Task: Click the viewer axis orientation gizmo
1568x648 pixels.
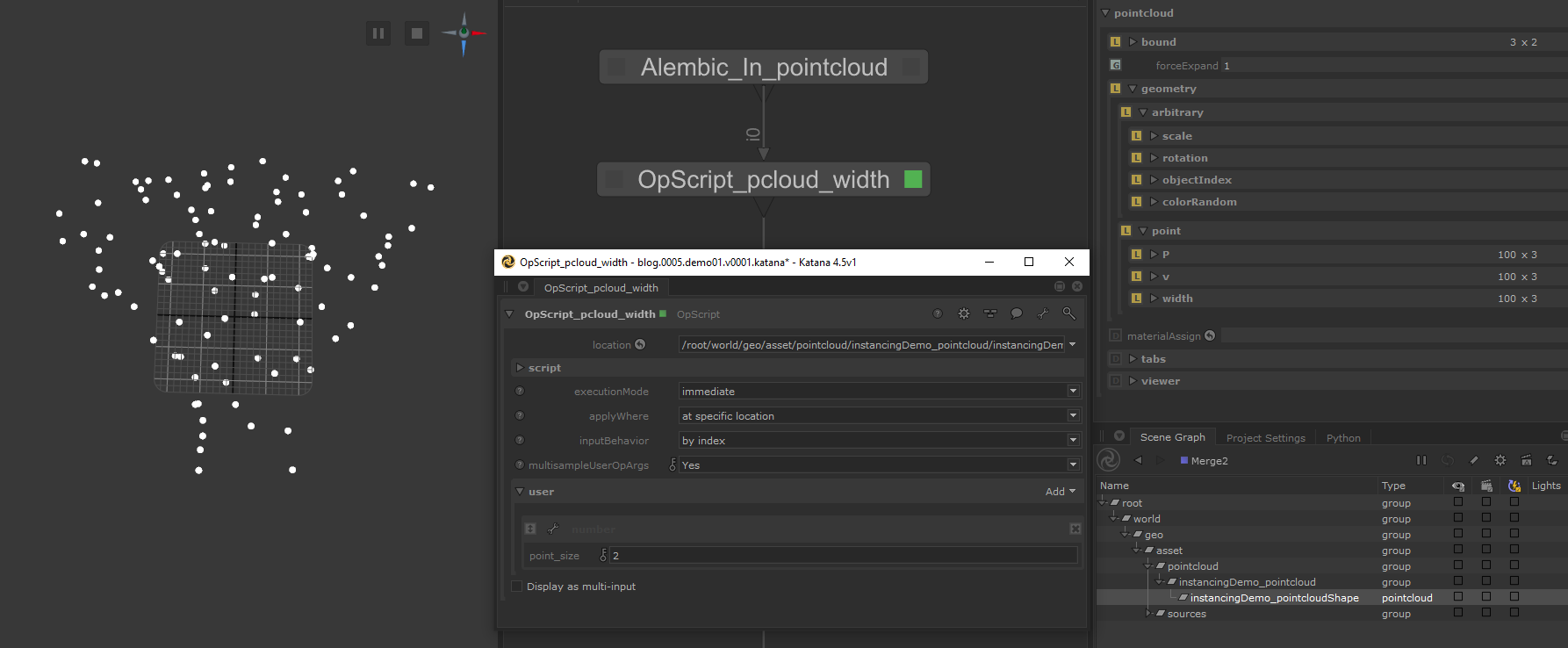Action: click(x=464, y=33)
